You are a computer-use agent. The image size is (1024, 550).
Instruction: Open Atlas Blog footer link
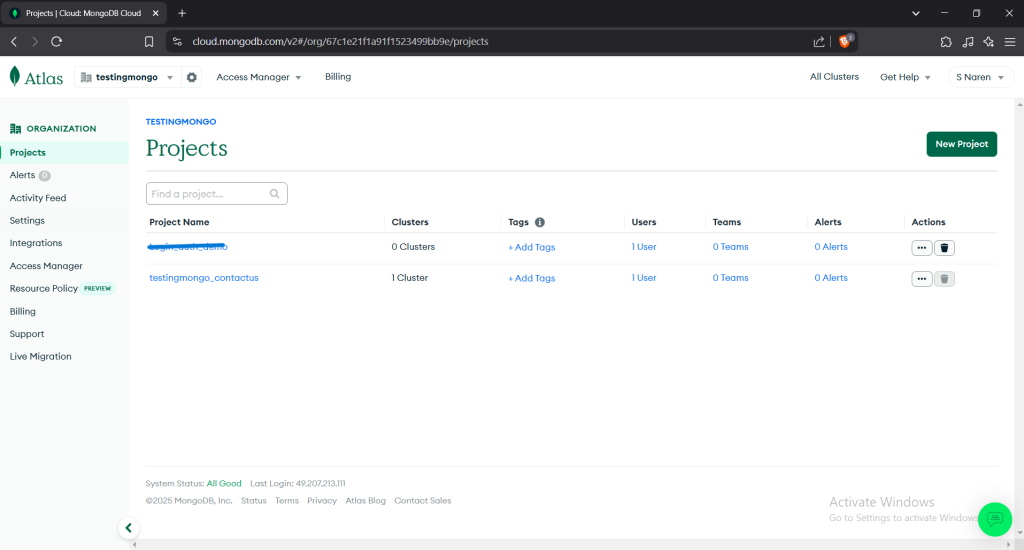click(366, 500)
